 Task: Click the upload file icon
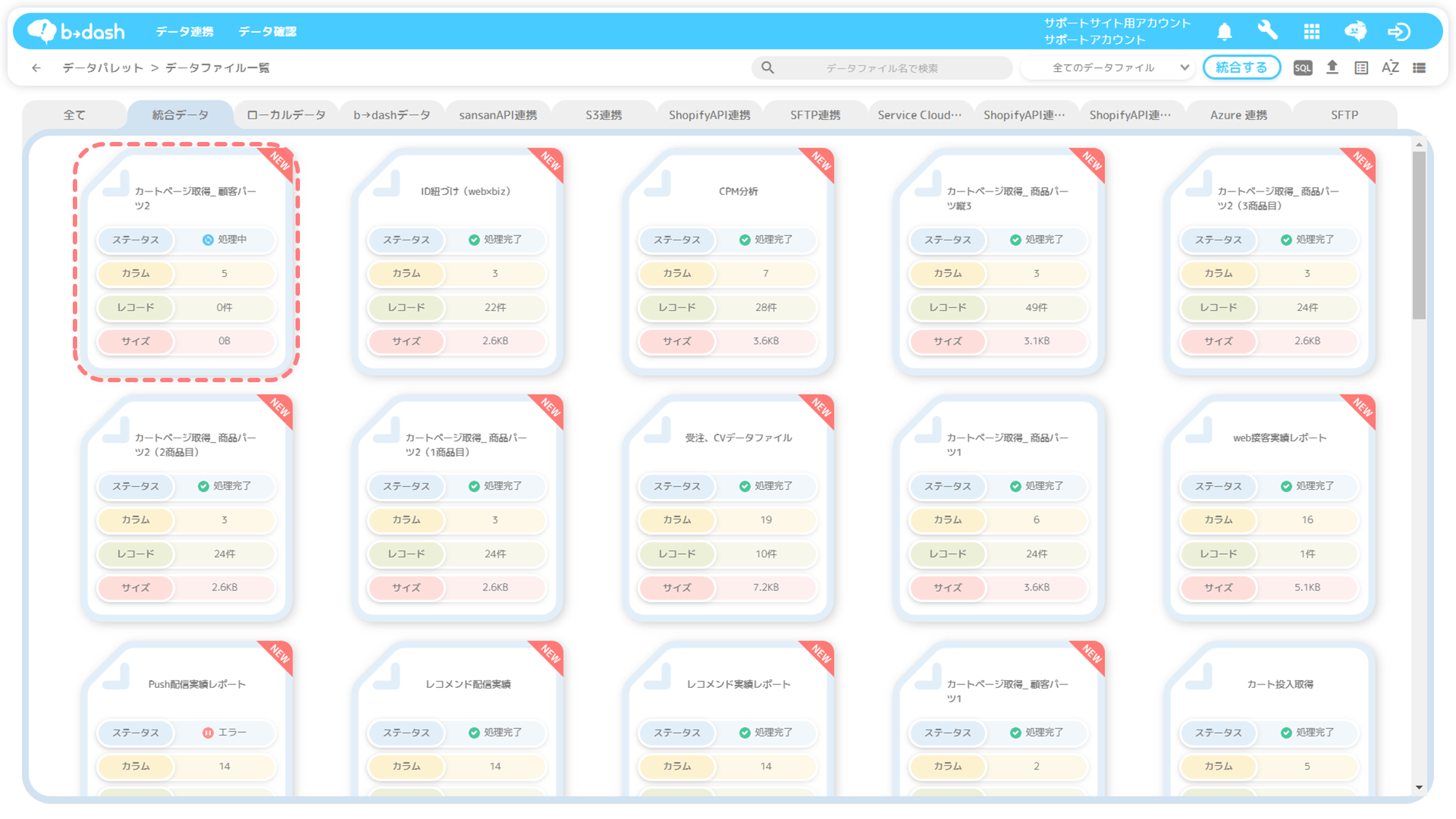1332,68
